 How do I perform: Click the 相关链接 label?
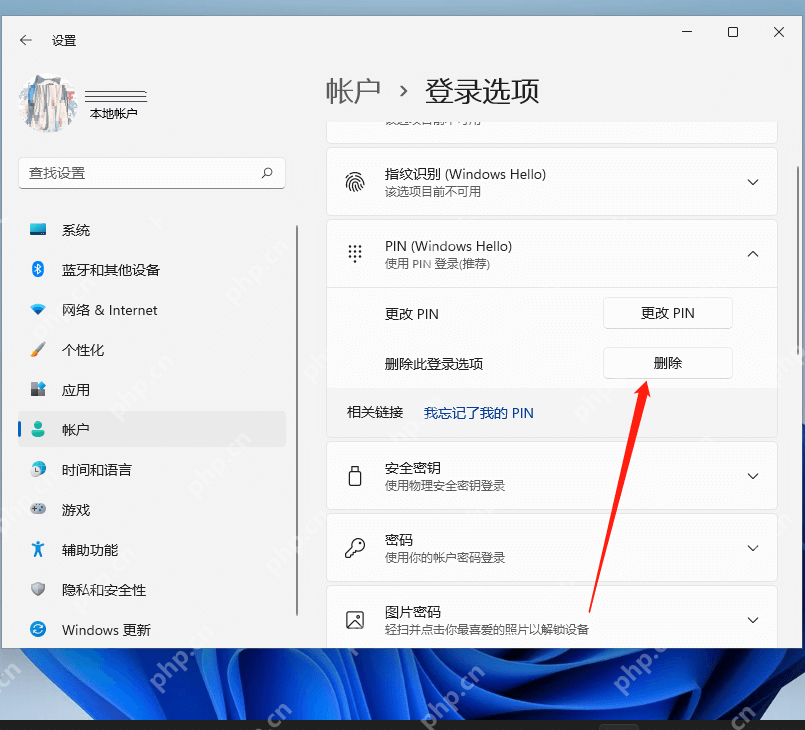[375, 412]
